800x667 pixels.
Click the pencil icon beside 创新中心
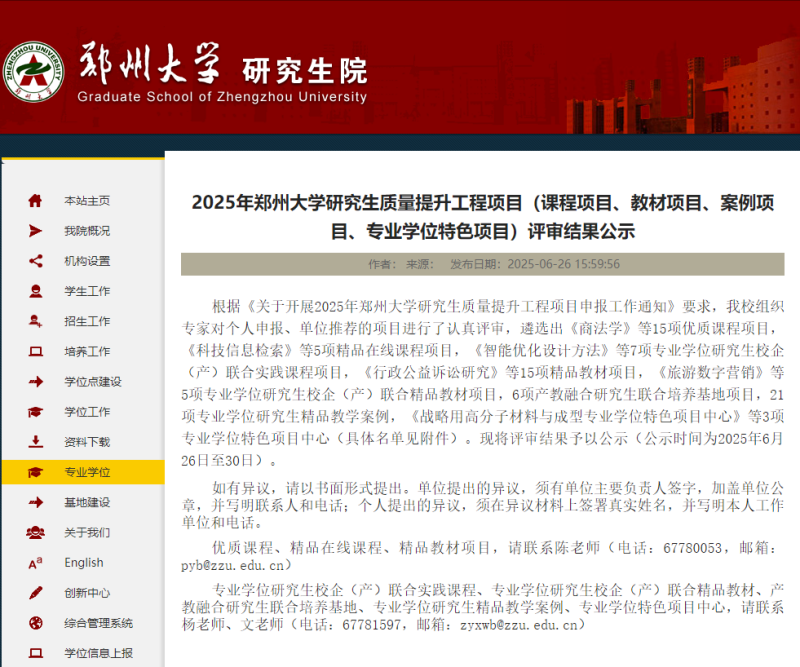35,593
